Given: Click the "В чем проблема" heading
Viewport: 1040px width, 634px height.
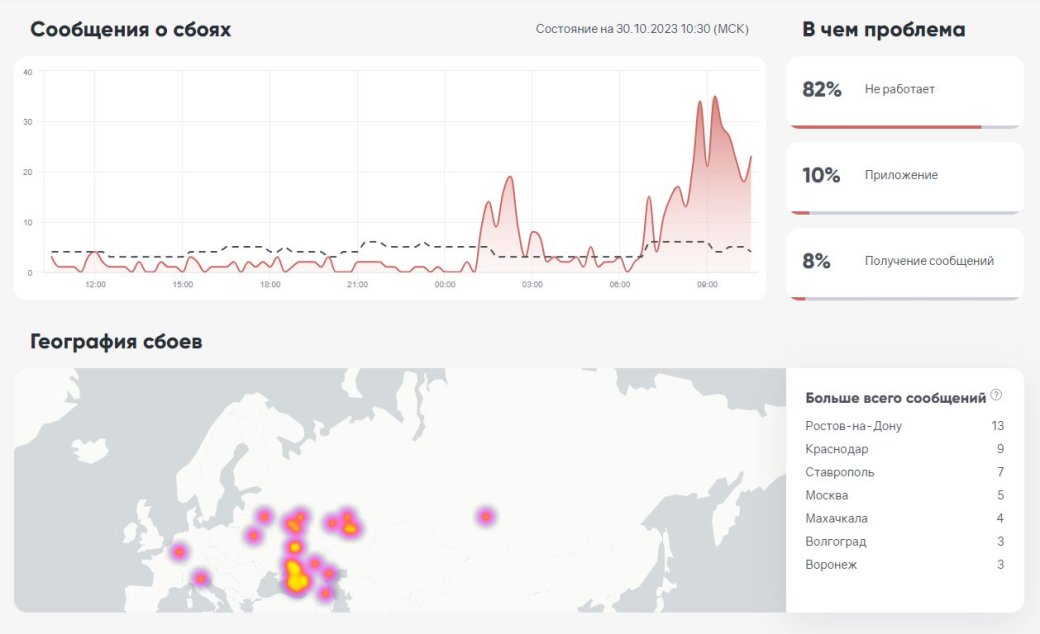Looking at the screenshot, I should coord(883,30).
